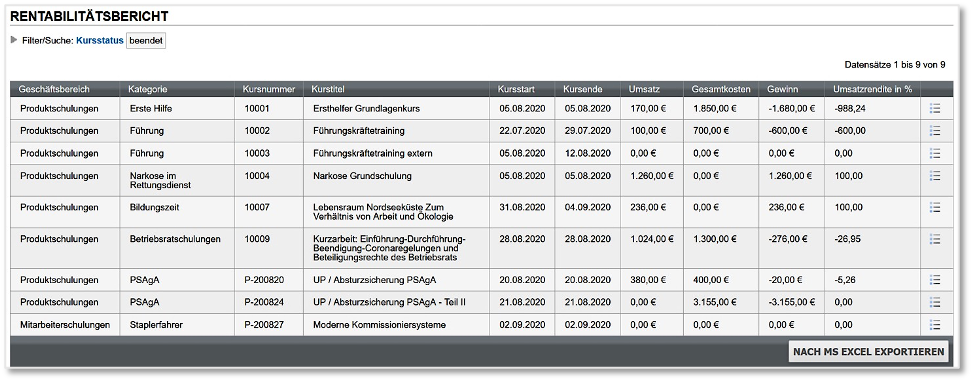Expand the Filter/Suche disclosure triangle
The width and height of the screenshot is (972, 382).
(x=14, y=41)
